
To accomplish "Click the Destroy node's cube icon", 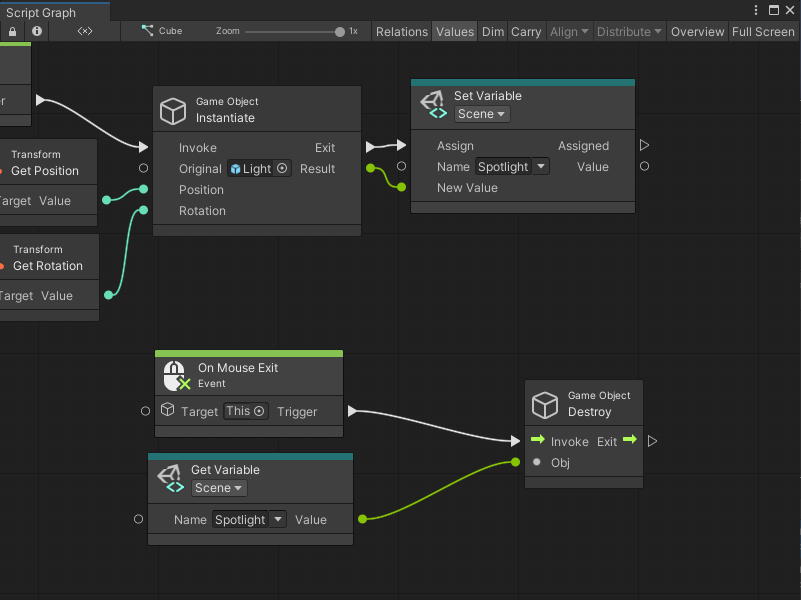I will pyautogui.click(x=545, y=404).
